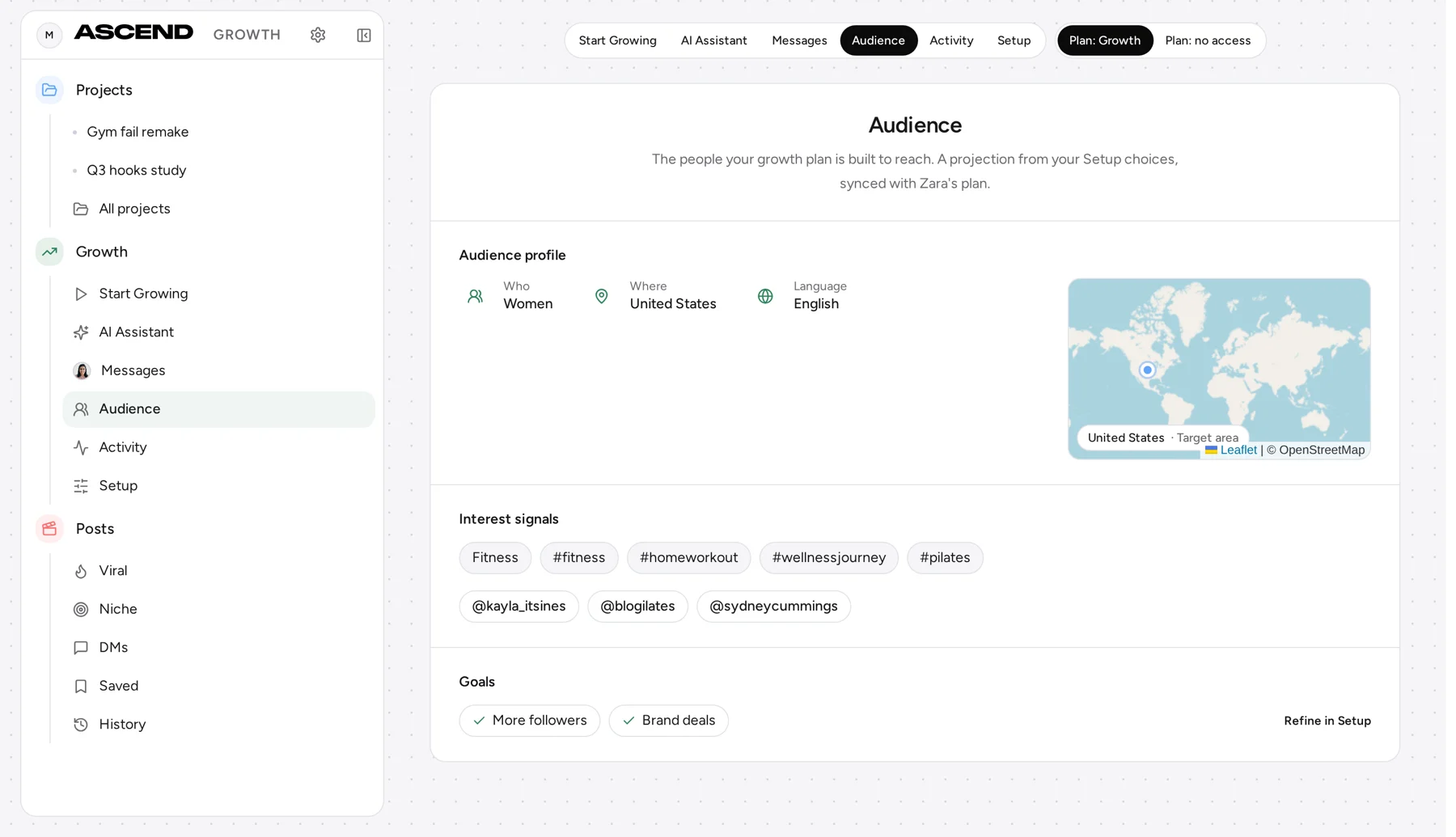Click the English language value

(816, 304)
